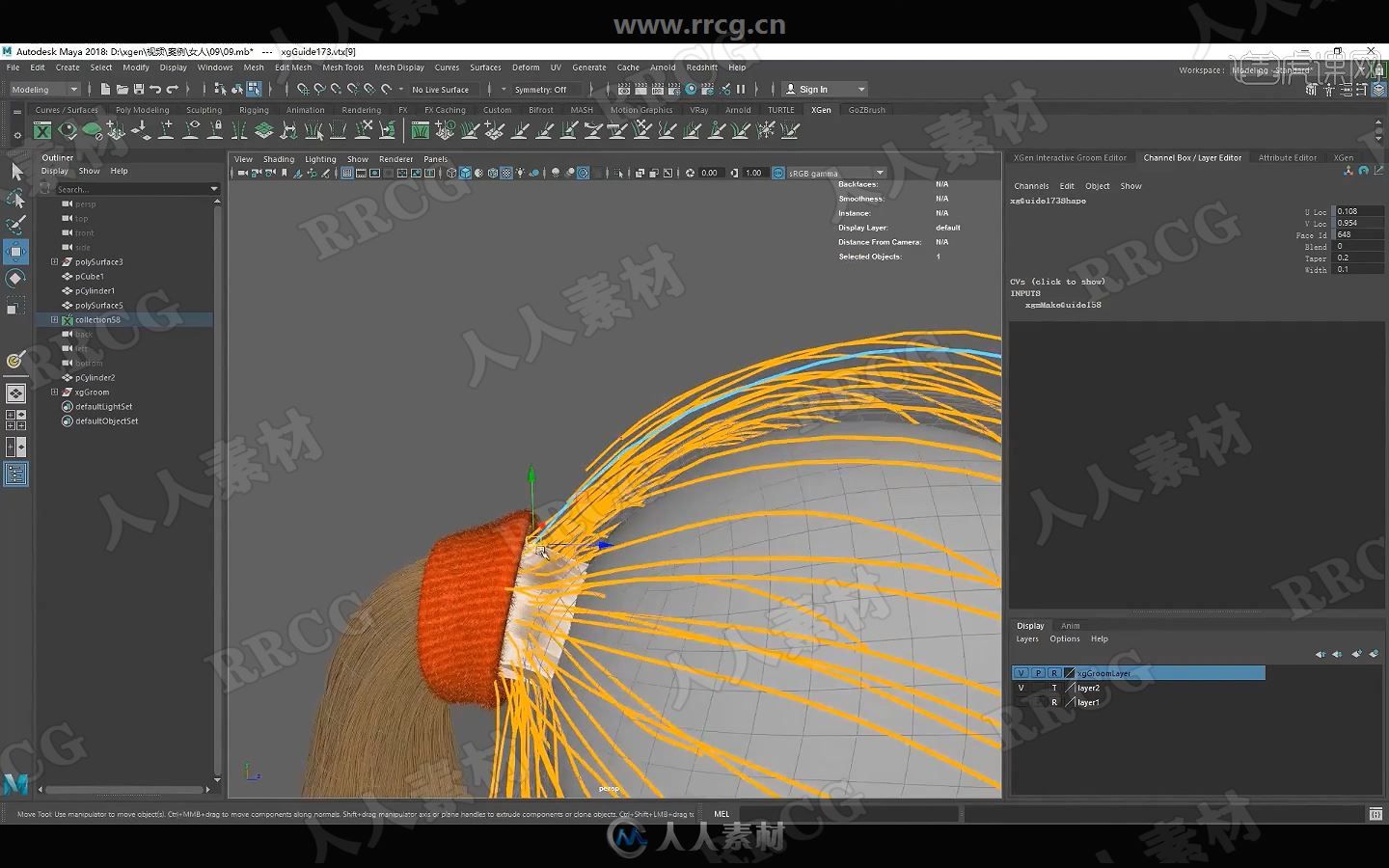Image resolution: width=1389 pixels, height=868 pixels.
Task: Choose the Paint selection tool
Action: coord(16,225)
